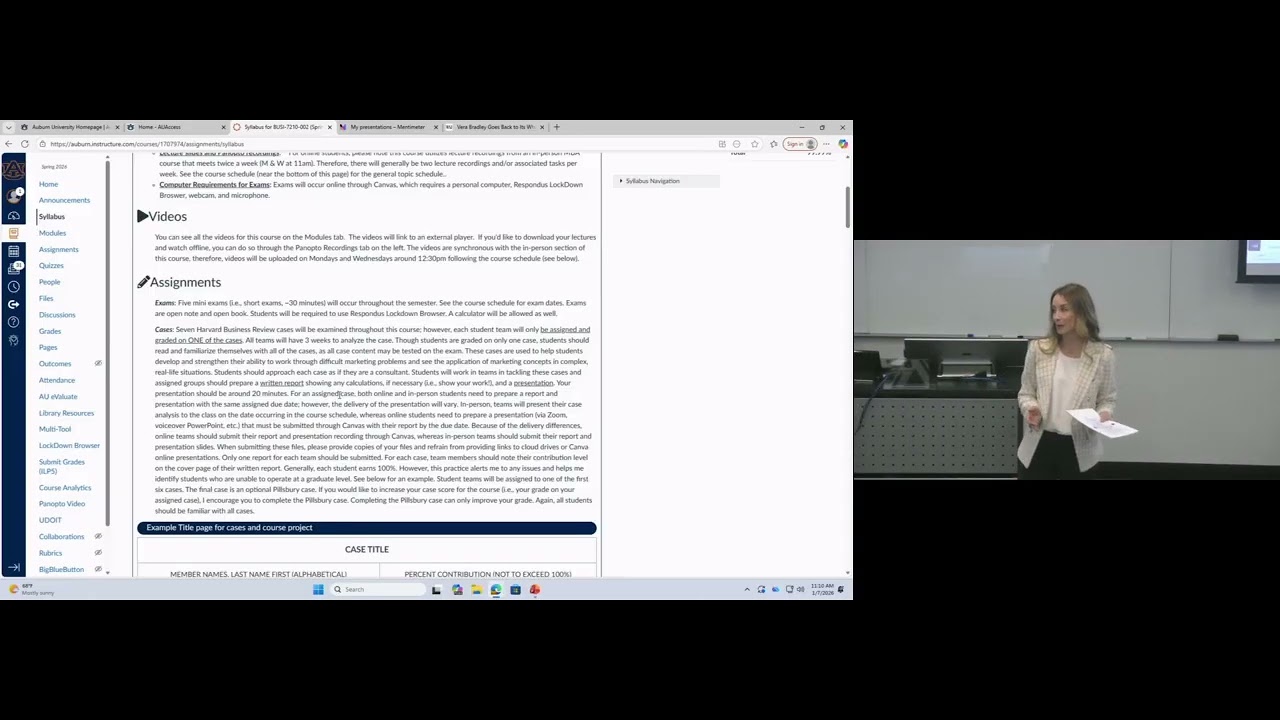Click the Sign in button in browser
The height and width of the screenshot is (720, 1280).
point(798,144)
